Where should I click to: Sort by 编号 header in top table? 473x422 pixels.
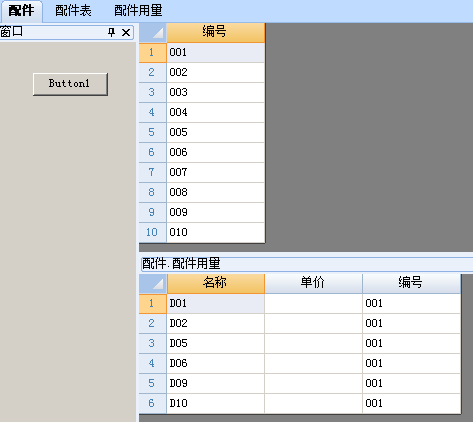[216, 33]
